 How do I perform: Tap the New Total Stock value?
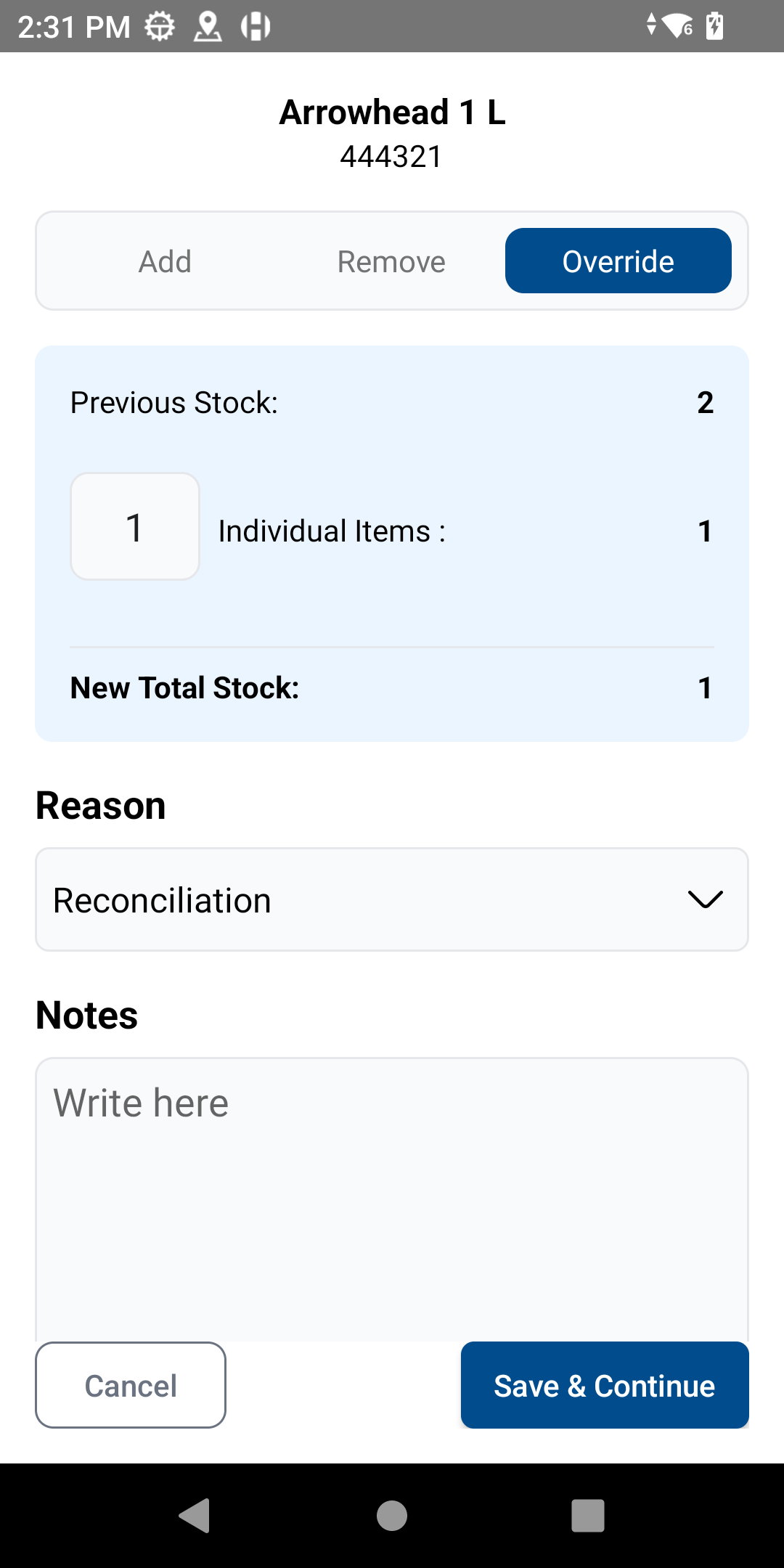[704, 688]
